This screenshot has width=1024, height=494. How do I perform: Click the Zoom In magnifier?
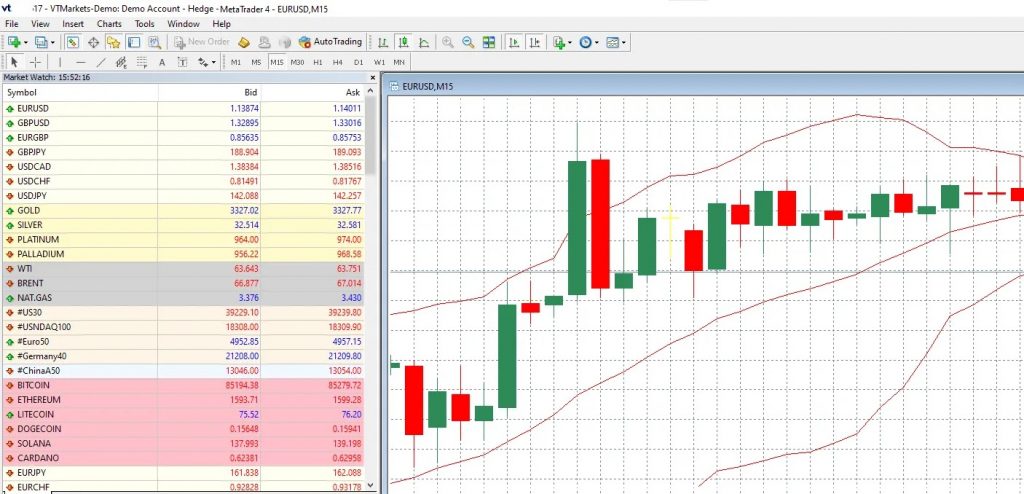click(447, 42)
